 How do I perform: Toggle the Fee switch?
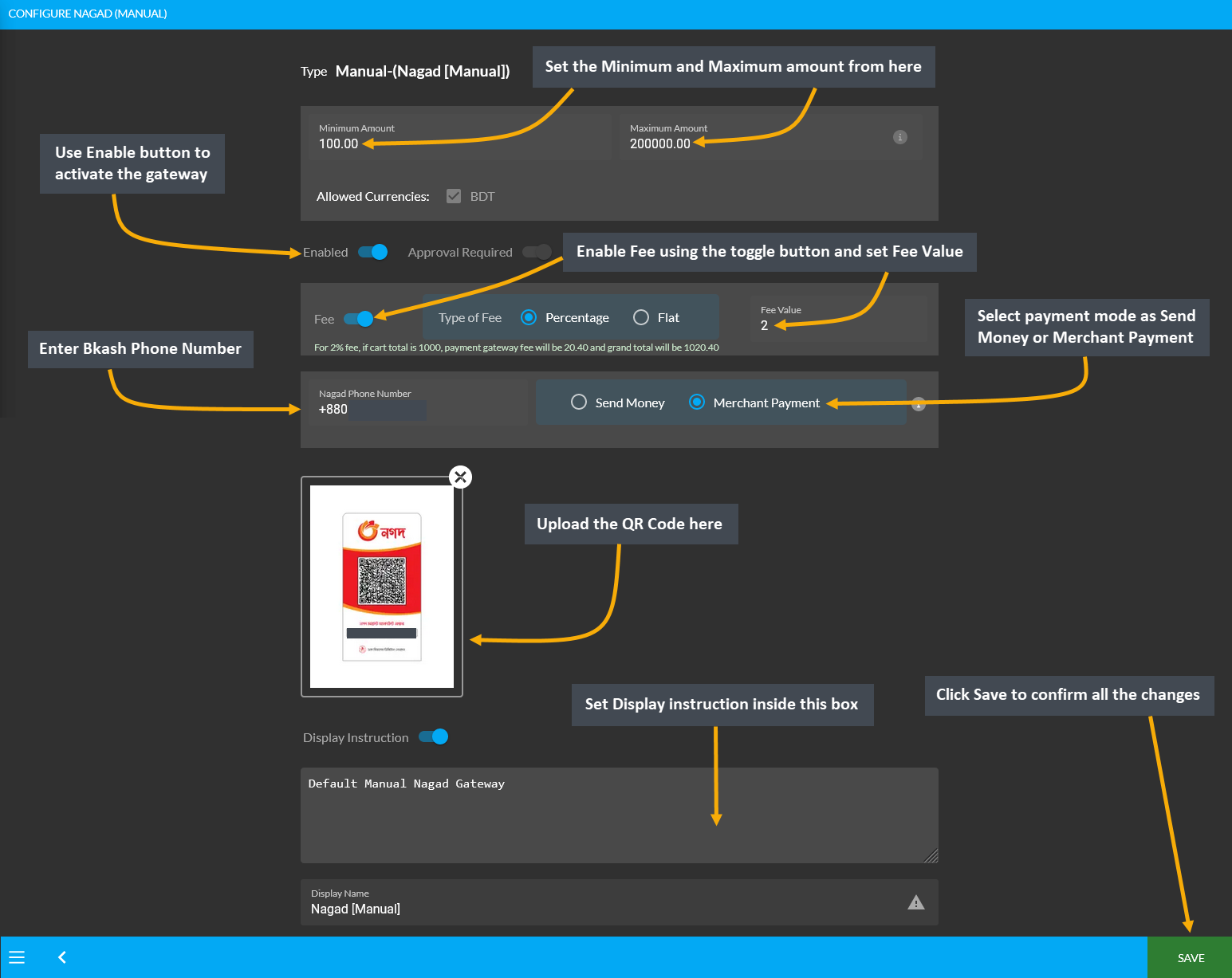pos(358,319)
